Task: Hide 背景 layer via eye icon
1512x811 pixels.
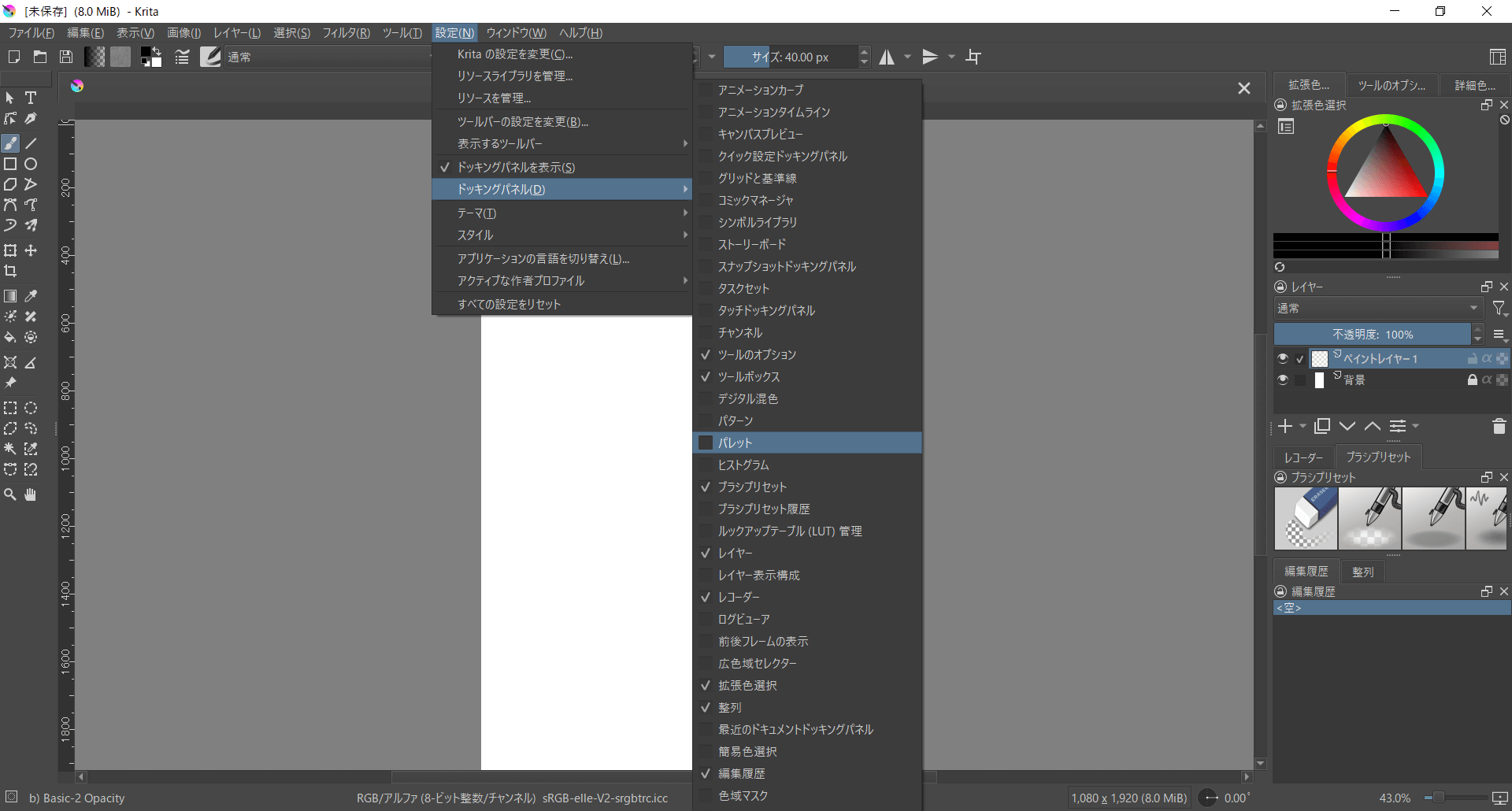Action: [x=1283, y=380]
